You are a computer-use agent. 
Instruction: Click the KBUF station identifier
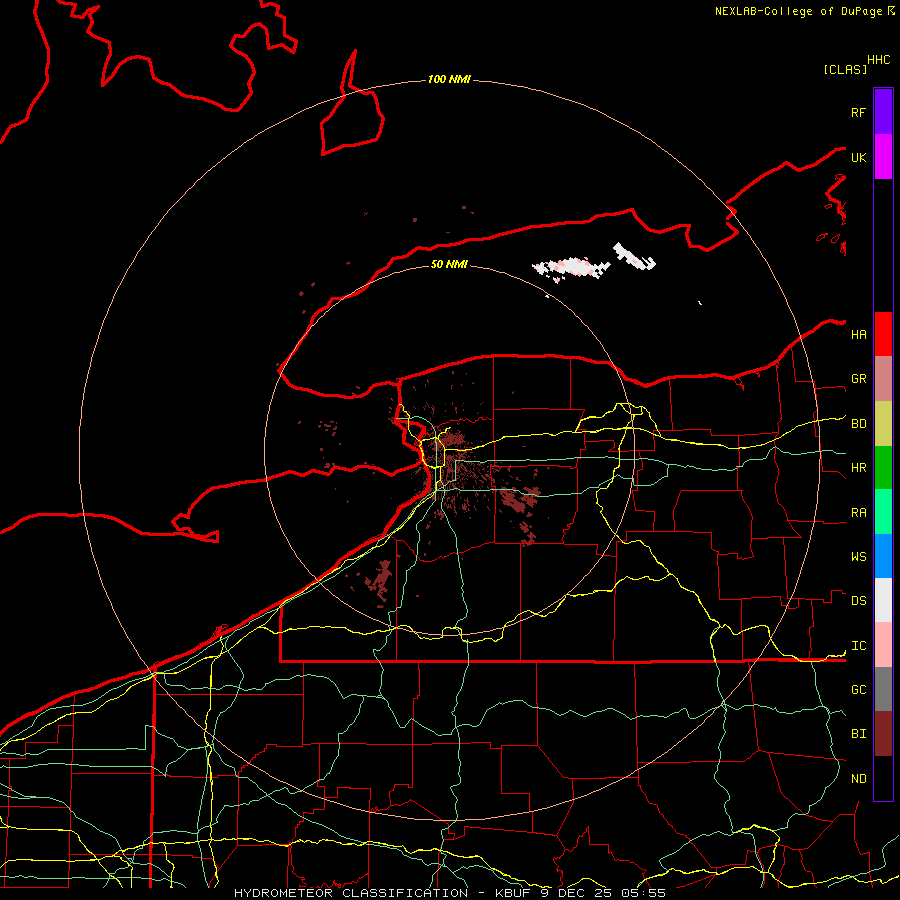[x=514, y=893]
